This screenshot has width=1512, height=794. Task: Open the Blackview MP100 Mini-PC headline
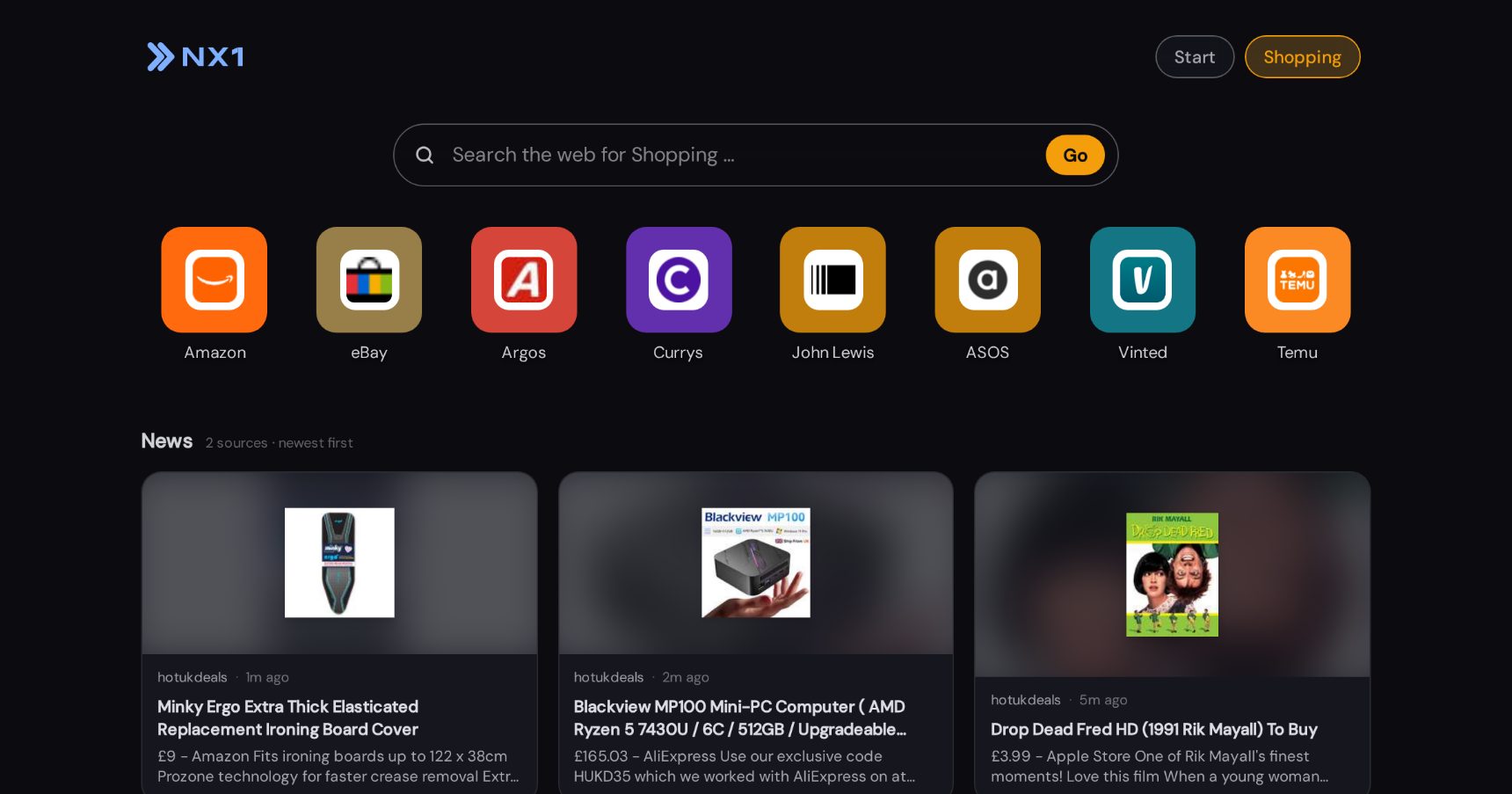point(740,718)
